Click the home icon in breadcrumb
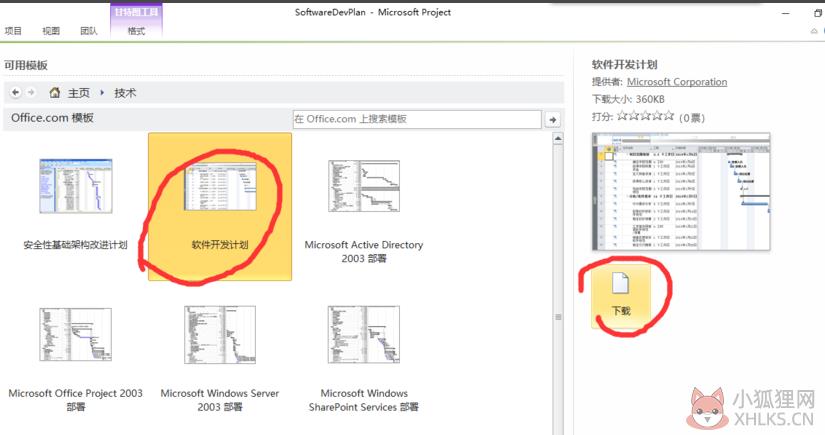 [x=55, y=93]
